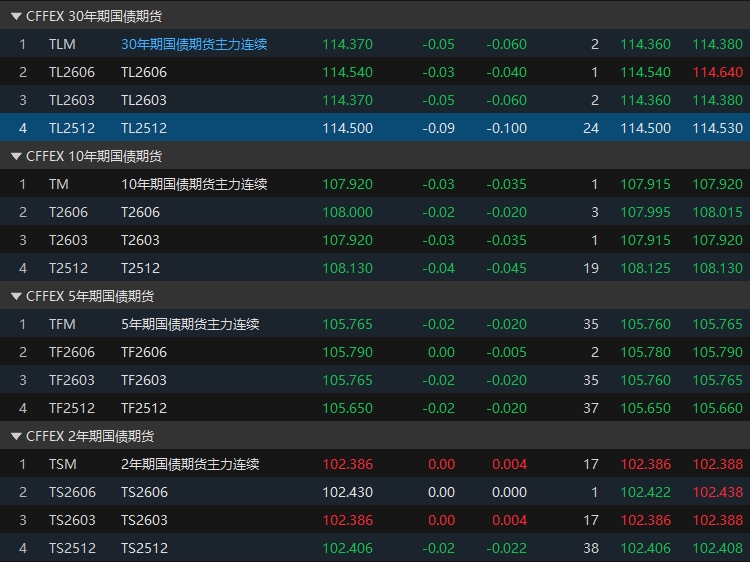Select the TSM code cell

(63, 464)
